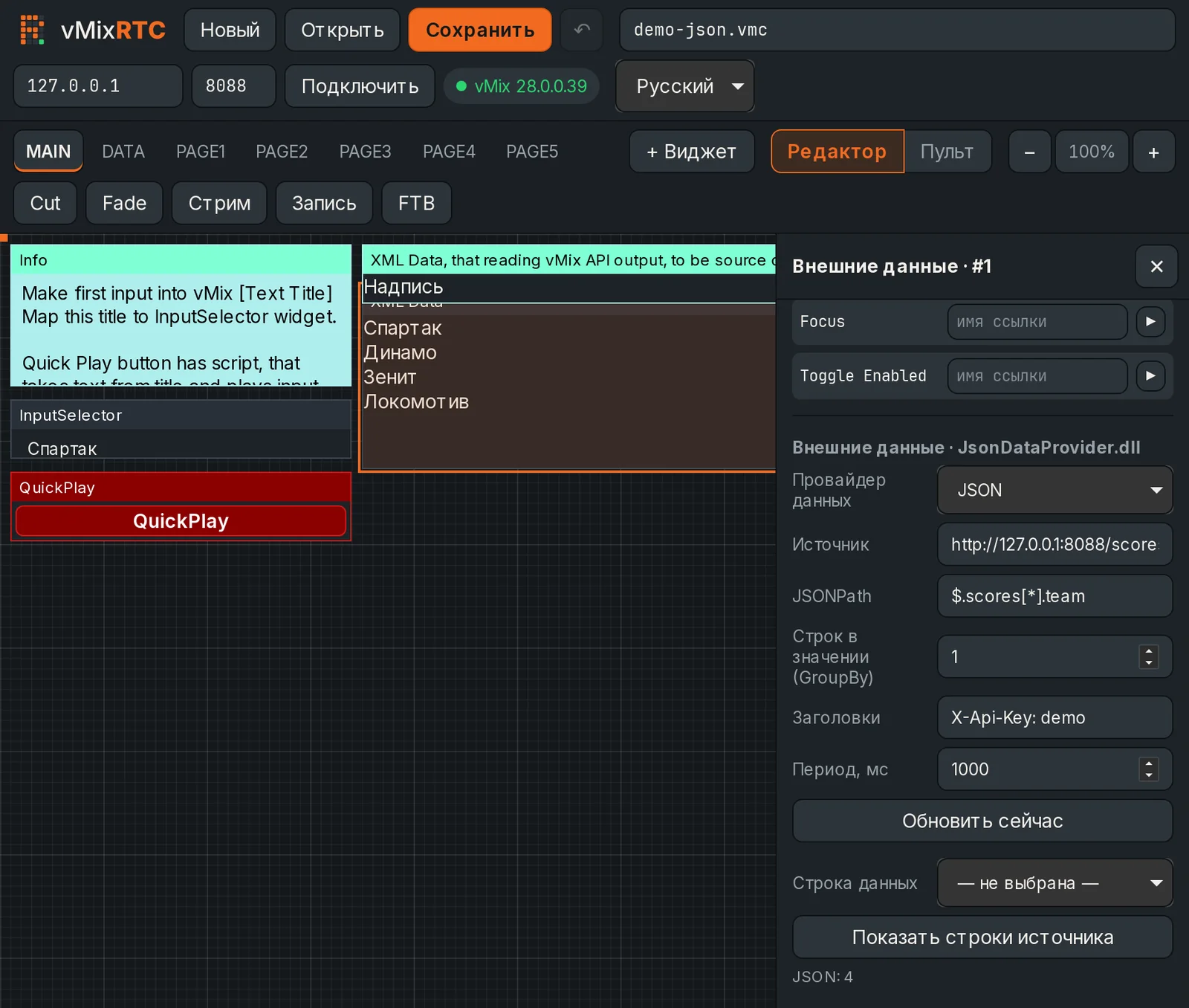Viewport: 1189px width, 1008px height.
Task: Open the PAGE2 tab
Action: [282, 152]
